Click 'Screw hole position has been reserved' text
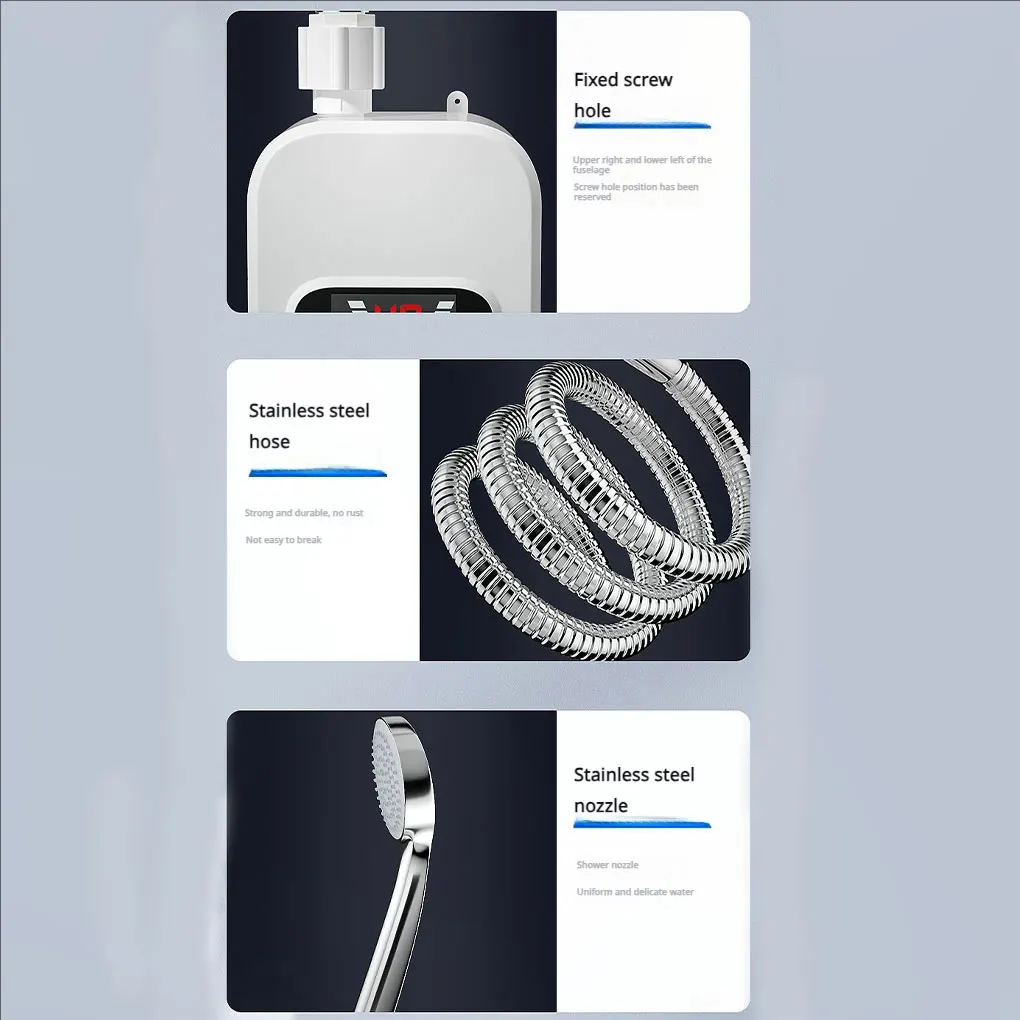1020x1020 pixels. coord(636,192)
